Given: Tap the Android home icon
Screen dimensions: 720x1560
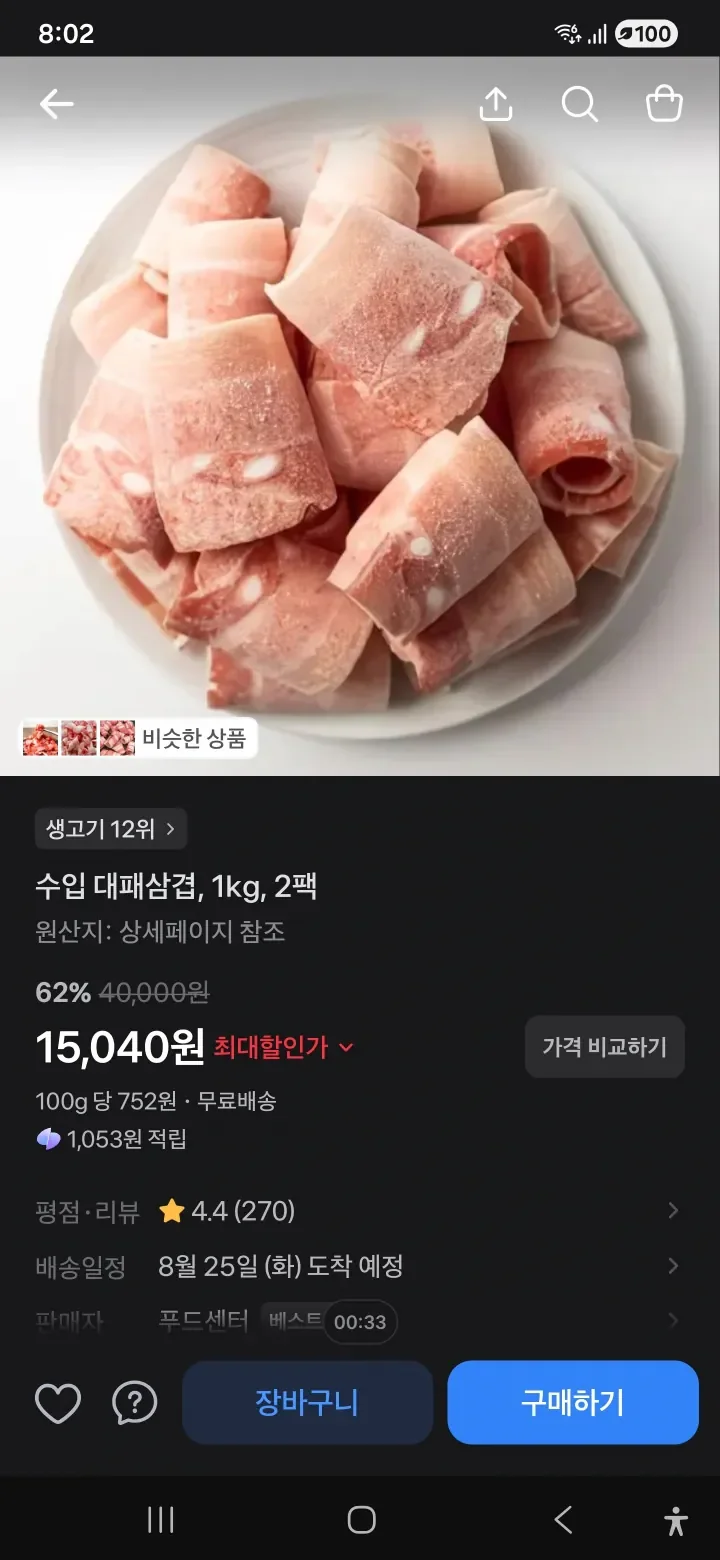Looking at the screenshot, I should [361, 1520].
